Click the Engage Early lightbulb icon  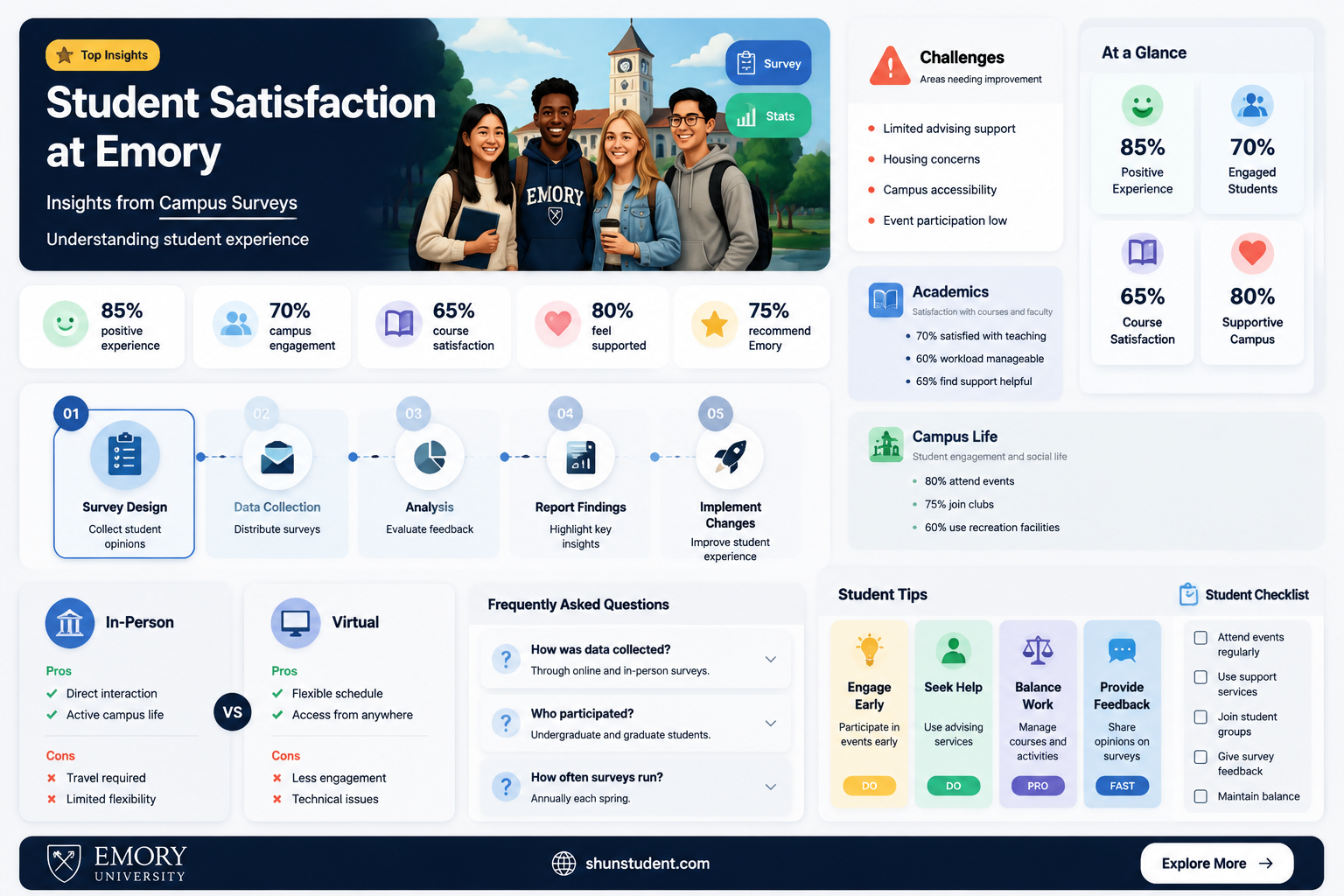[x=869, y=650]
